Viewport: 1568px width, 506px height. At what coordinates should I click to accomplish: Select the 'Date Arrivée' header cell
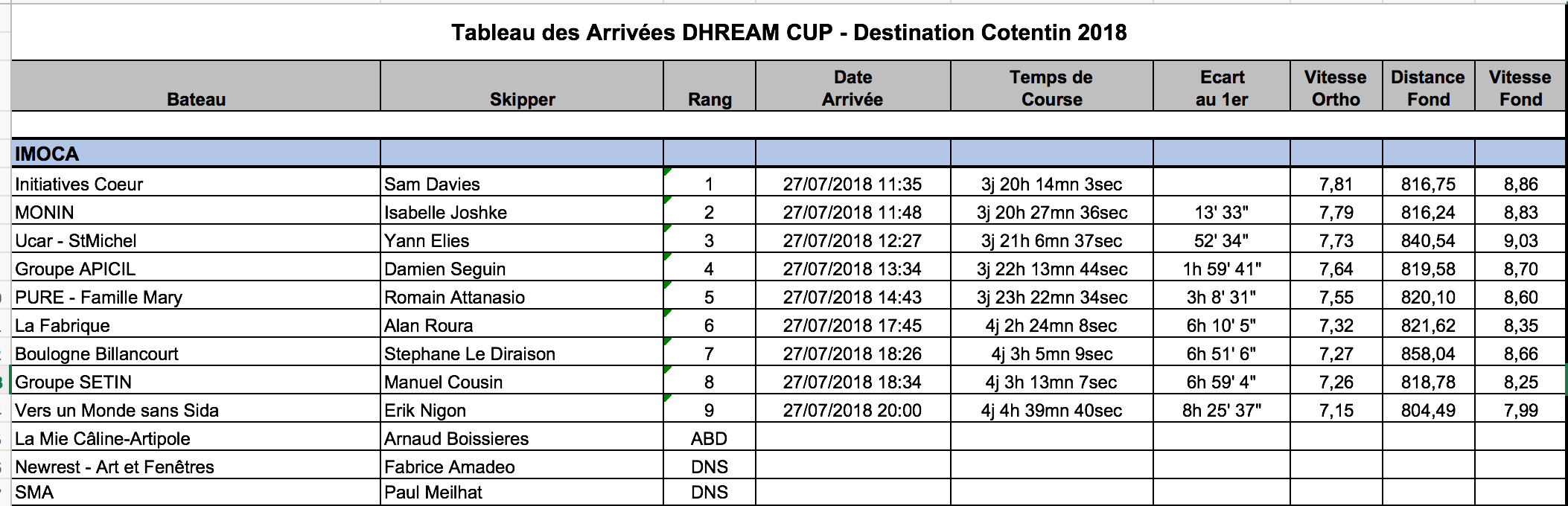pyautogui.click(x=852, y=88)
